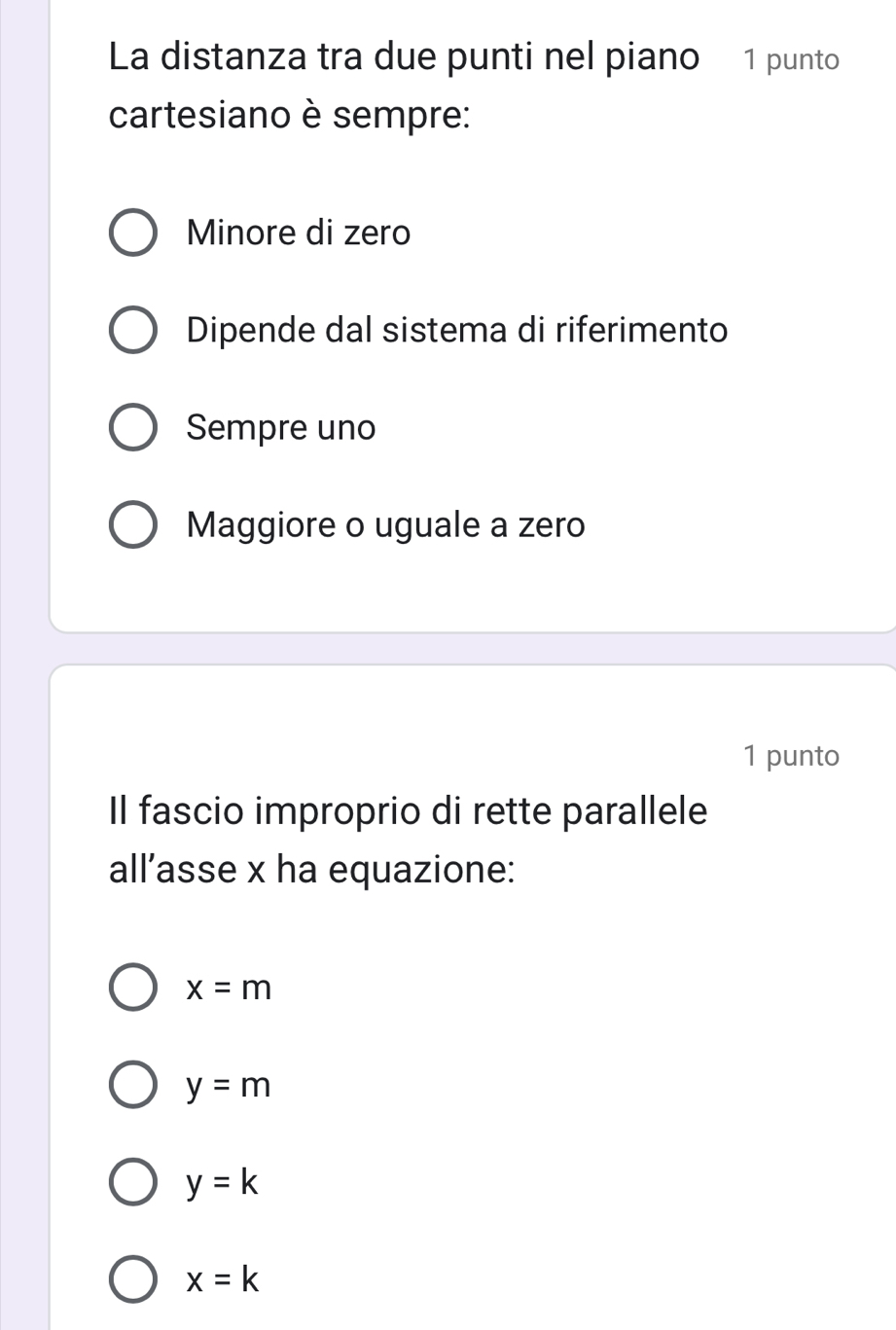This screenshot has height=1330, width=896.
Task: Pick the "Maggiore o uguale a zero" radio button
Action: point(132,525)
